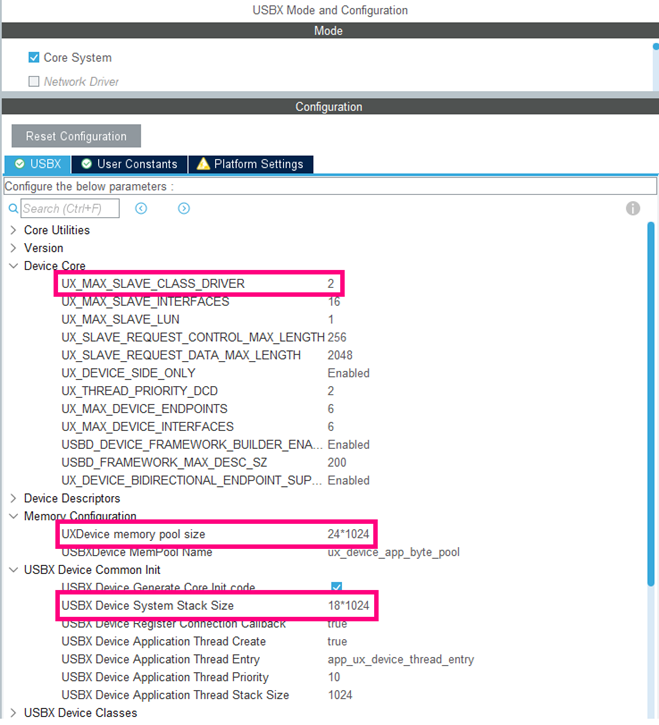Click the app_ux_device_thread_entry value
Image resolution: width=659 pixels, height=725 pixels.
click(400, 660)
